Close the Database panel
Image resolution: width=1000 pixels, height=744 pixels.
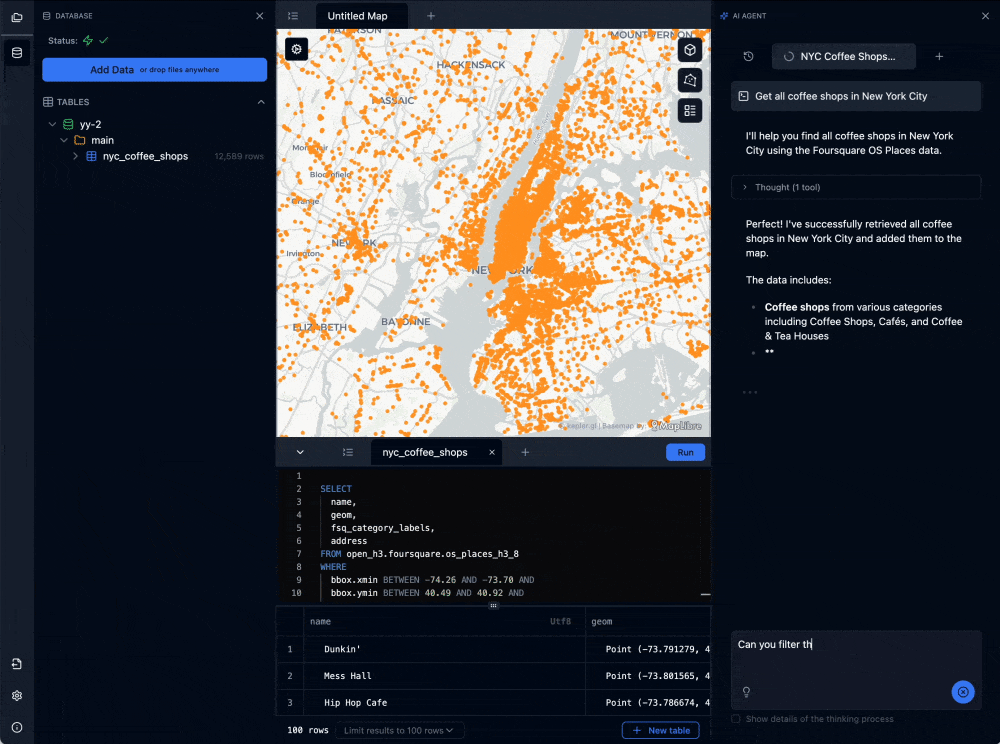[260, 16]
